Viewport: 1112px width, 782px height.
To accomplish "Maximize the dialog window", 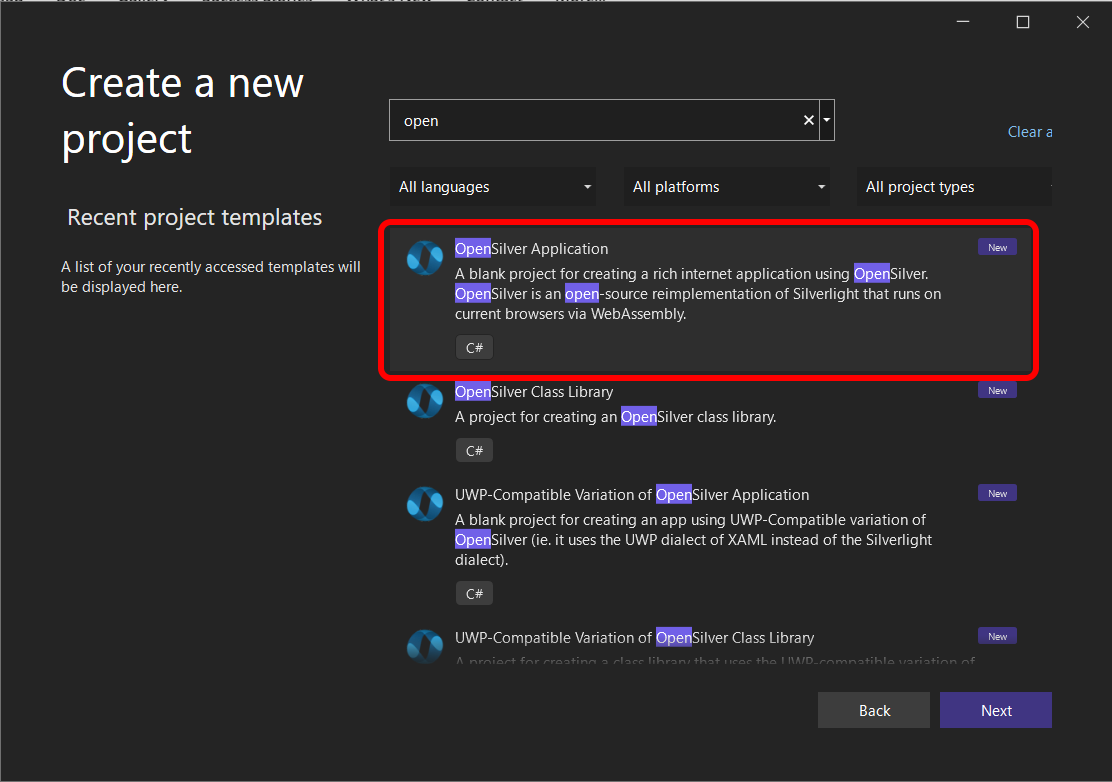I will (x=1023, y=22).
